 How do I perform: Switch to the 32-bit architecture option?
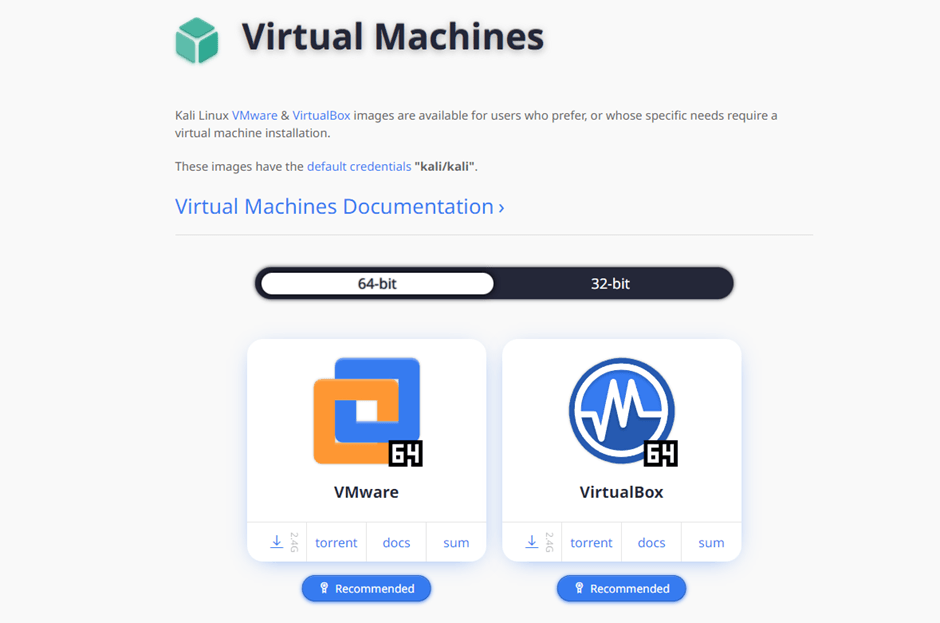pos(610,283)
